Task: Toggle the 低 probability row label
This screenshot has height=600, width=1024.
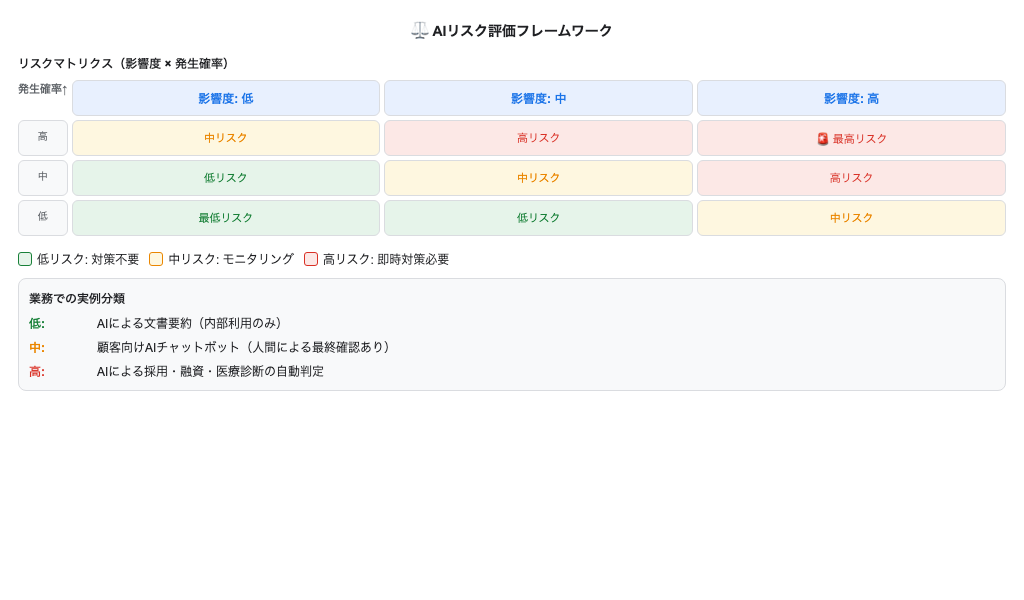Action: pos(42,217)
